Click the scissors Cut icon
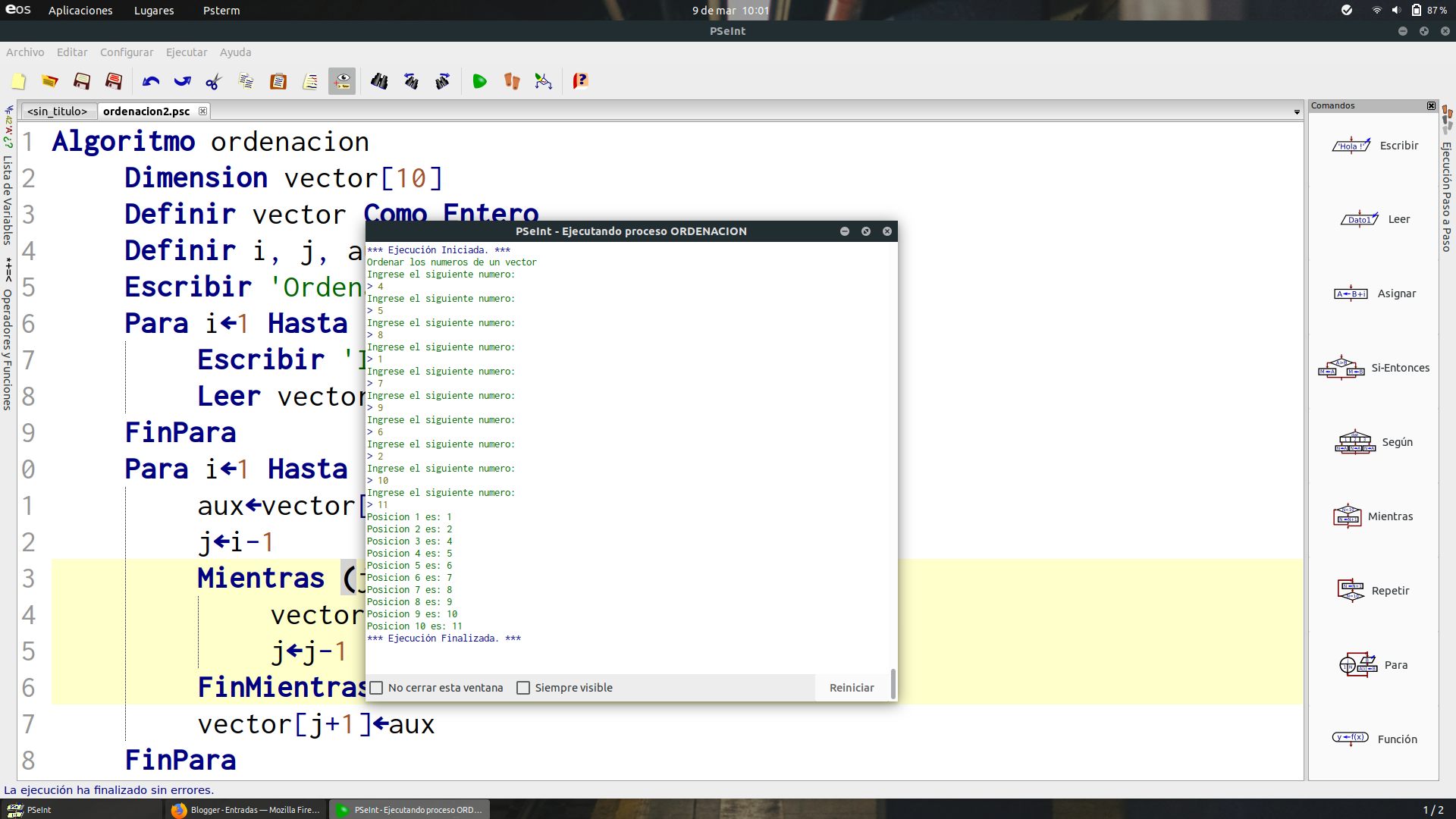The width and height of the screenshot is (1456, 819). 214,81
